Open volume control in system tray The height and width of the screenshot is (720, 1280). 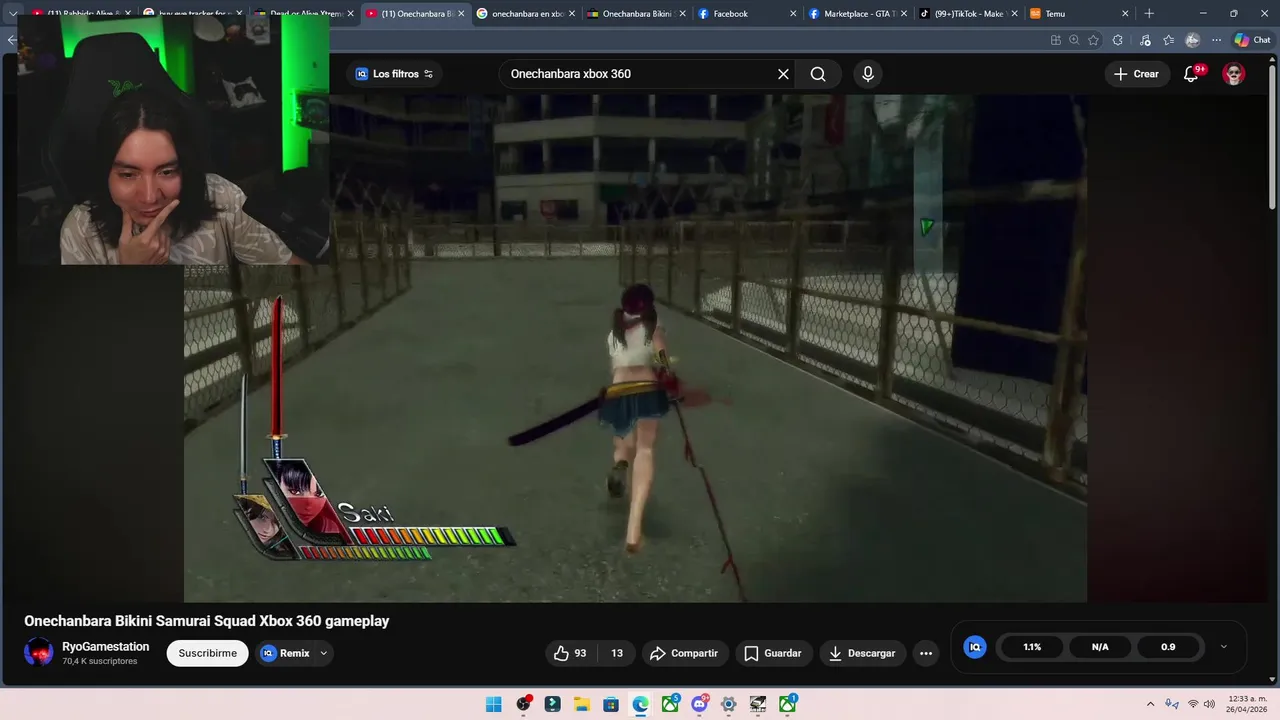[x=1209, y=705]
